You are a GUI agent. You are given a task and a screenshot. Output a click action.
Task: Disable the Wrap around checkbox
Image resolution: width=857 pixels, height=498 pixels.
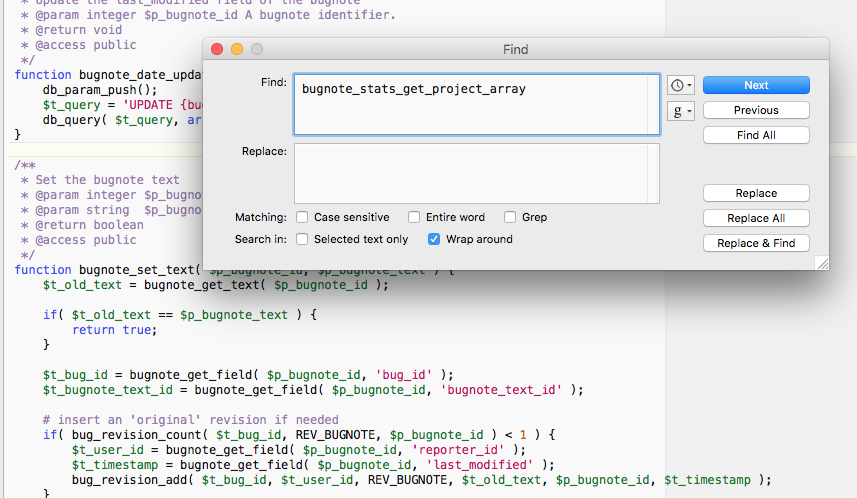coord(434,239)
